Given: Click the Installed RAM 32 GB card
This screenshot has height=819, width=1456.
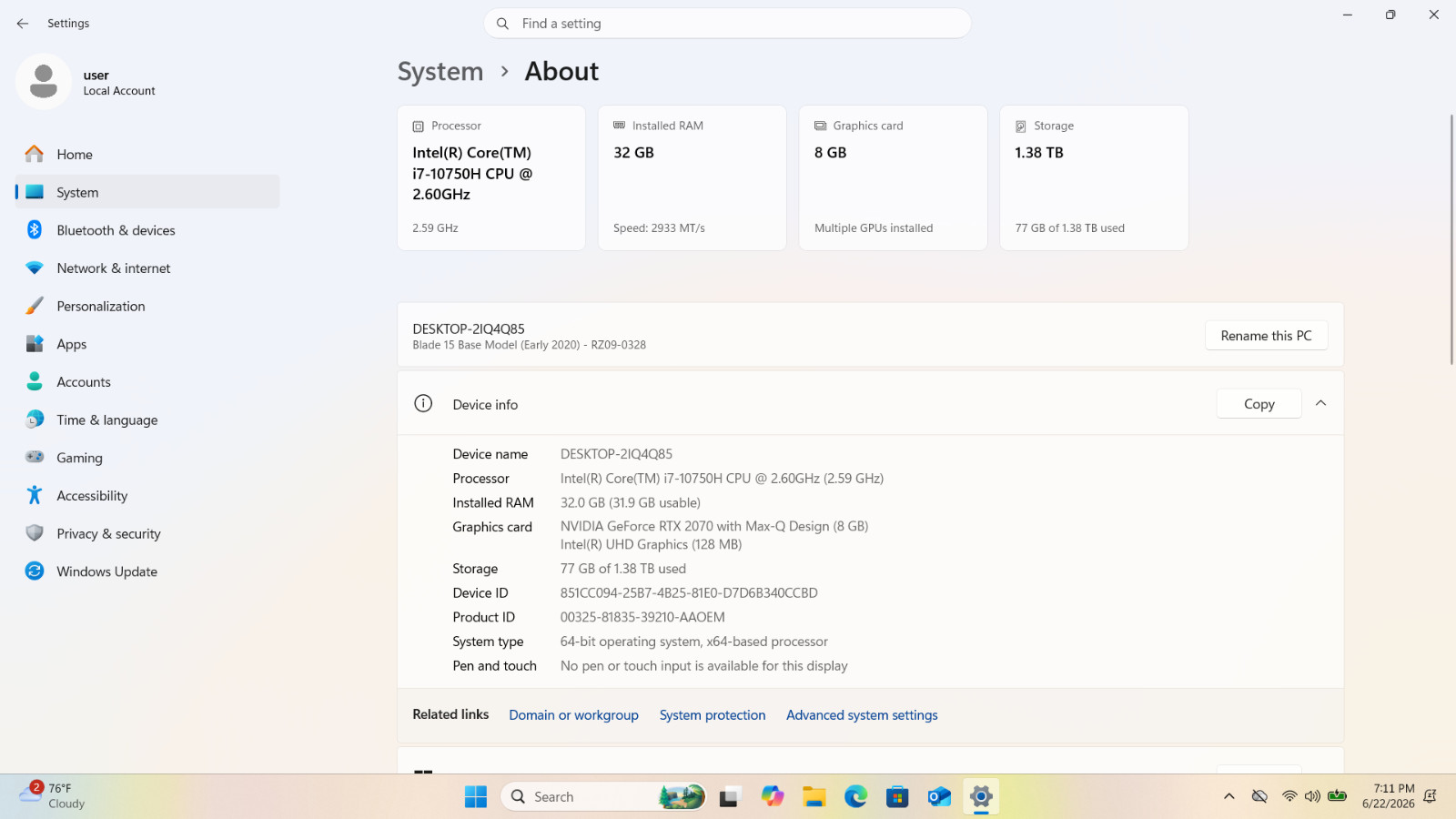Looking at the screenshot, I should click(693, 177).
